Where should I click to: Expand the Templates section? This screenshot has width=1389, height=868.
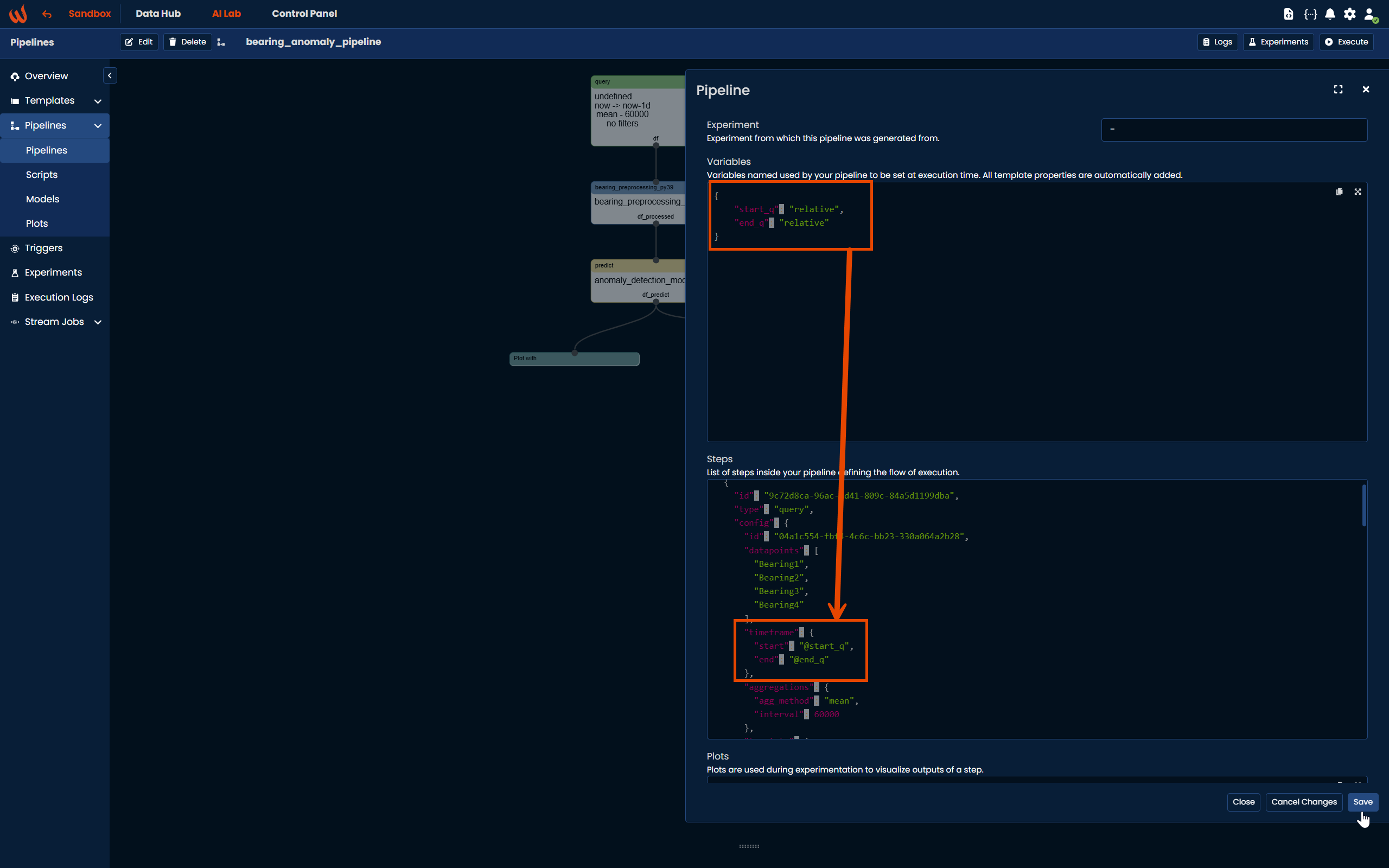coord(98,101)
